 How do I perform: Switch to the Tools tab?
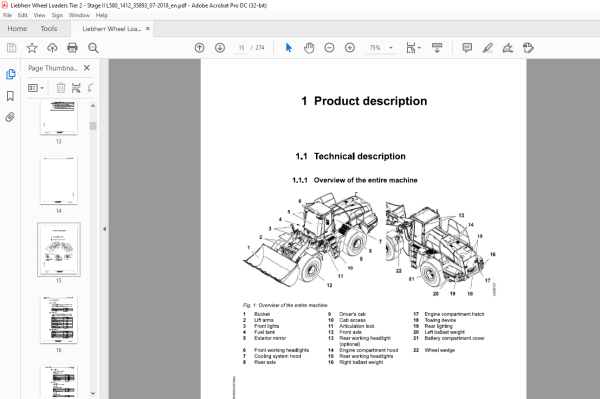[x=49, y=29]
